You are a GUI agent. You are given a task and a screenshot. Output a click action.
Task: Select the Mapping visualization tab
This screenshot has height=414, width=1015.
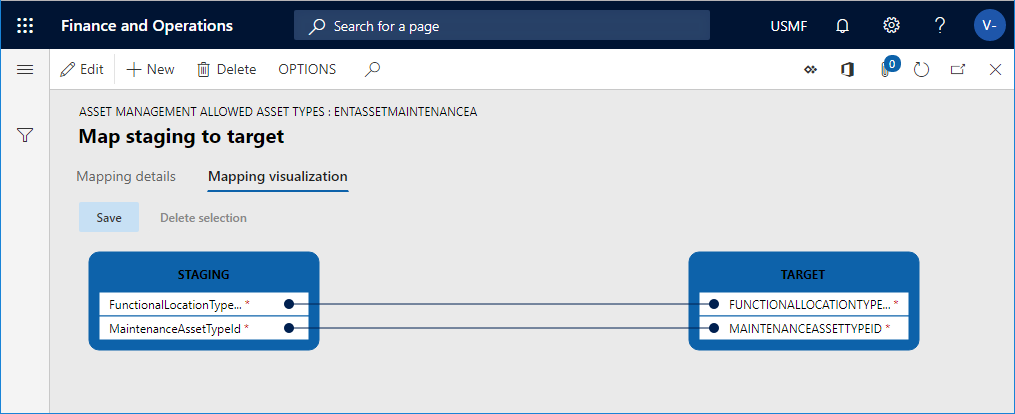coord(278,177)
